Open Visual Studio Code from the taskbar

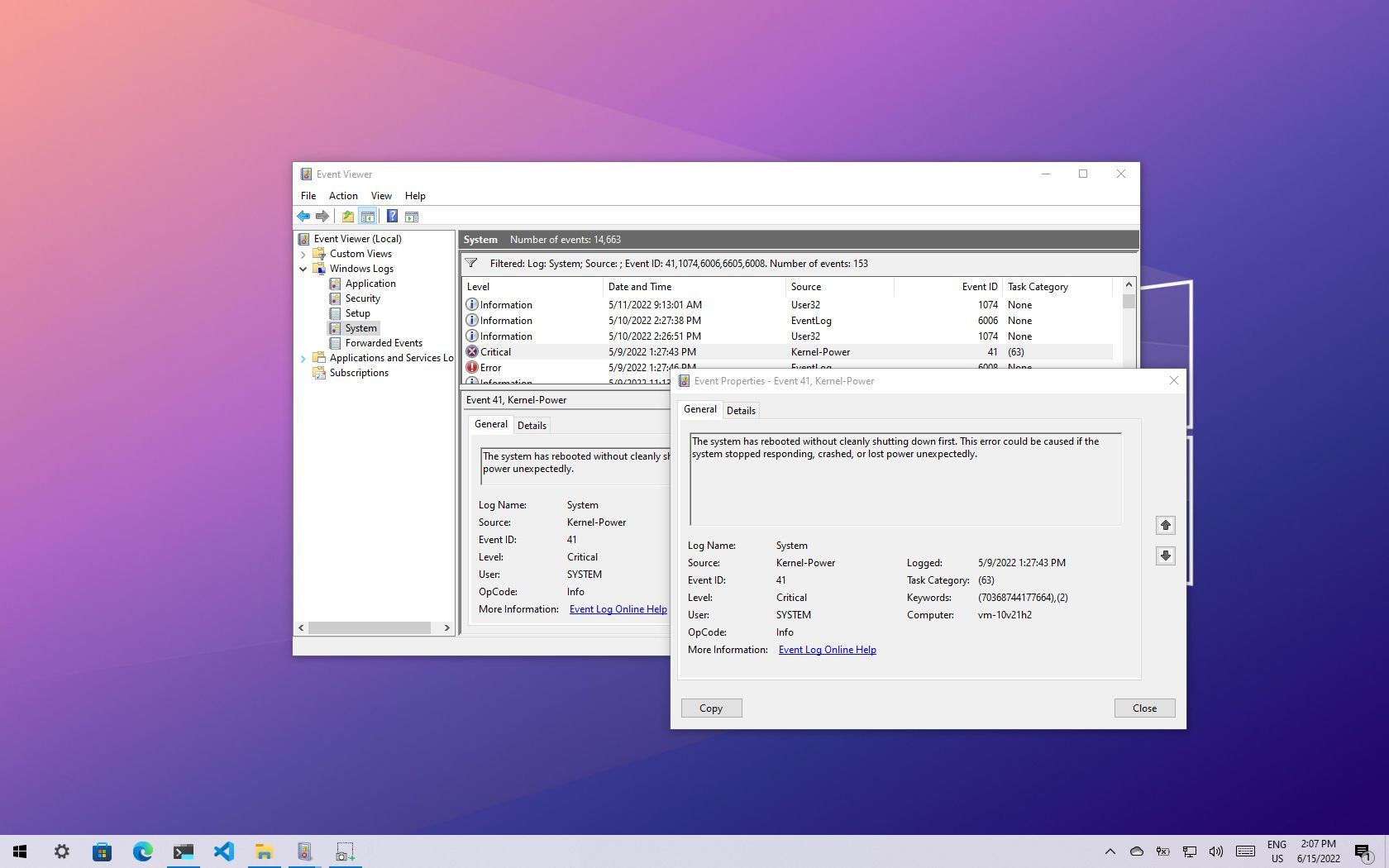pyautogui.click(x=223, y=851)
